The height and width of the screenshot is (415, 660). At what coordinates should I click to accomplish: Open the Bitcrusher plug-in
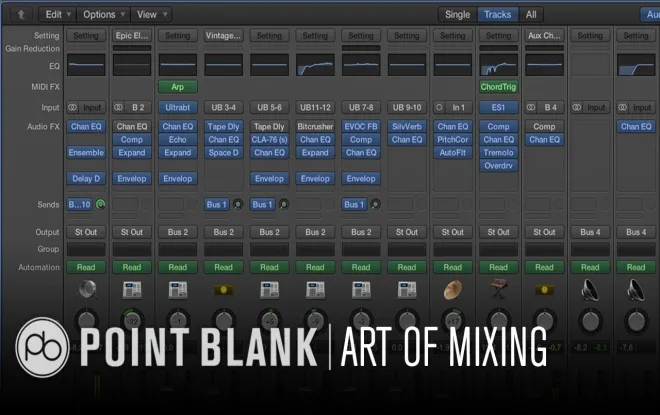[315, 127]
